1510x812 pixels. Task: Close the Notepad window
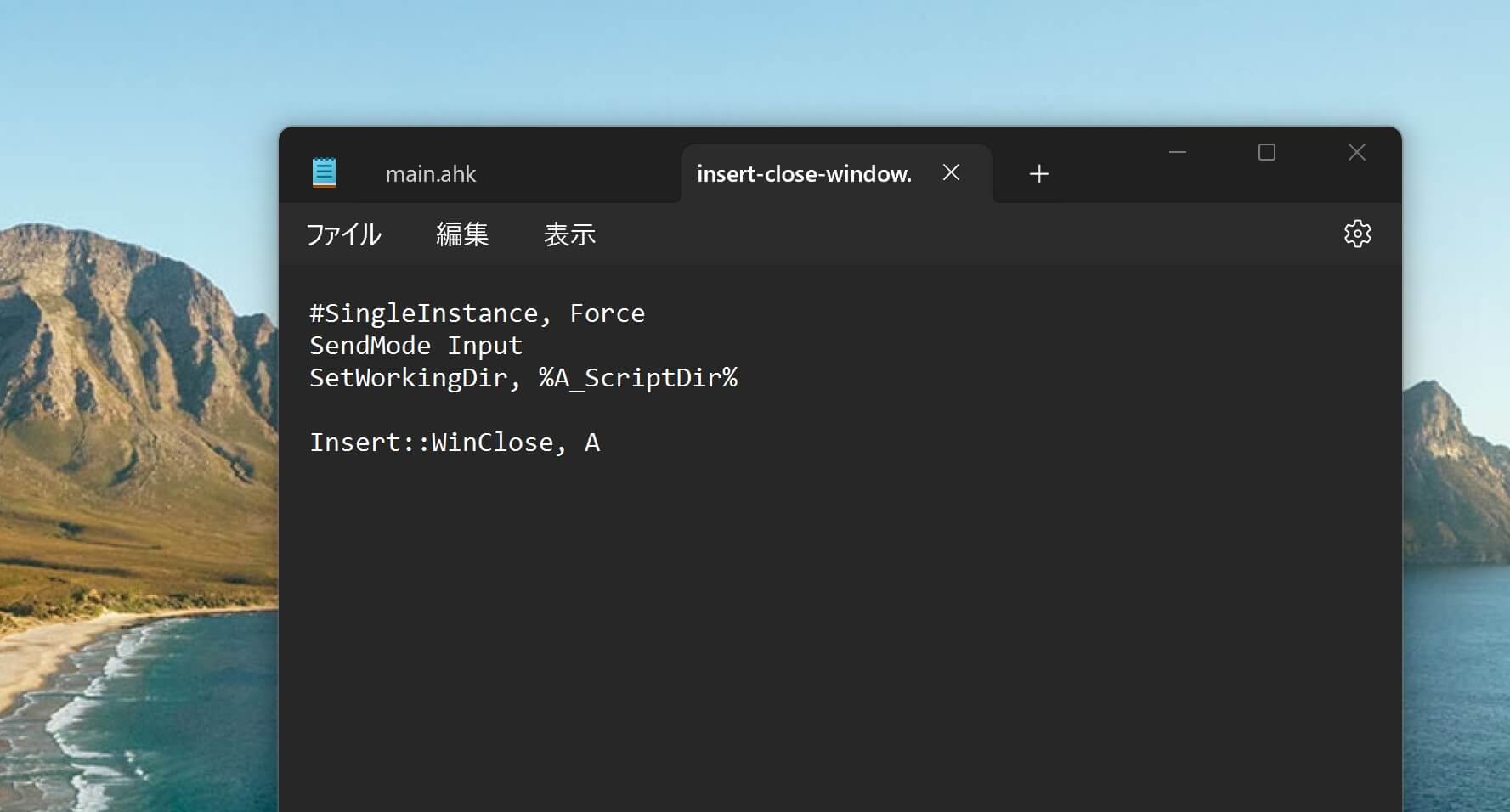click(1356, 152)
